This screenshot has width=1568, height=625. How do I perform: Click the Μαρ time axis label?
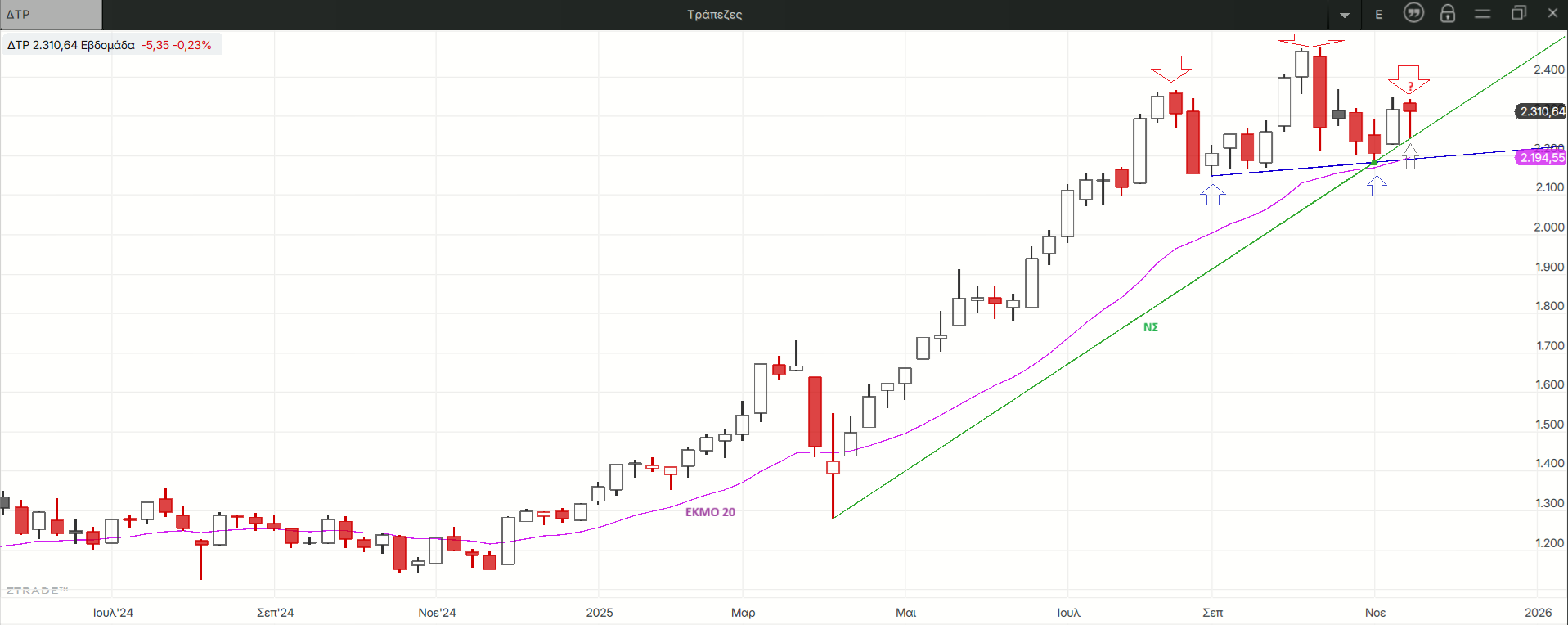pyautogui.click(x=743, y=612)
